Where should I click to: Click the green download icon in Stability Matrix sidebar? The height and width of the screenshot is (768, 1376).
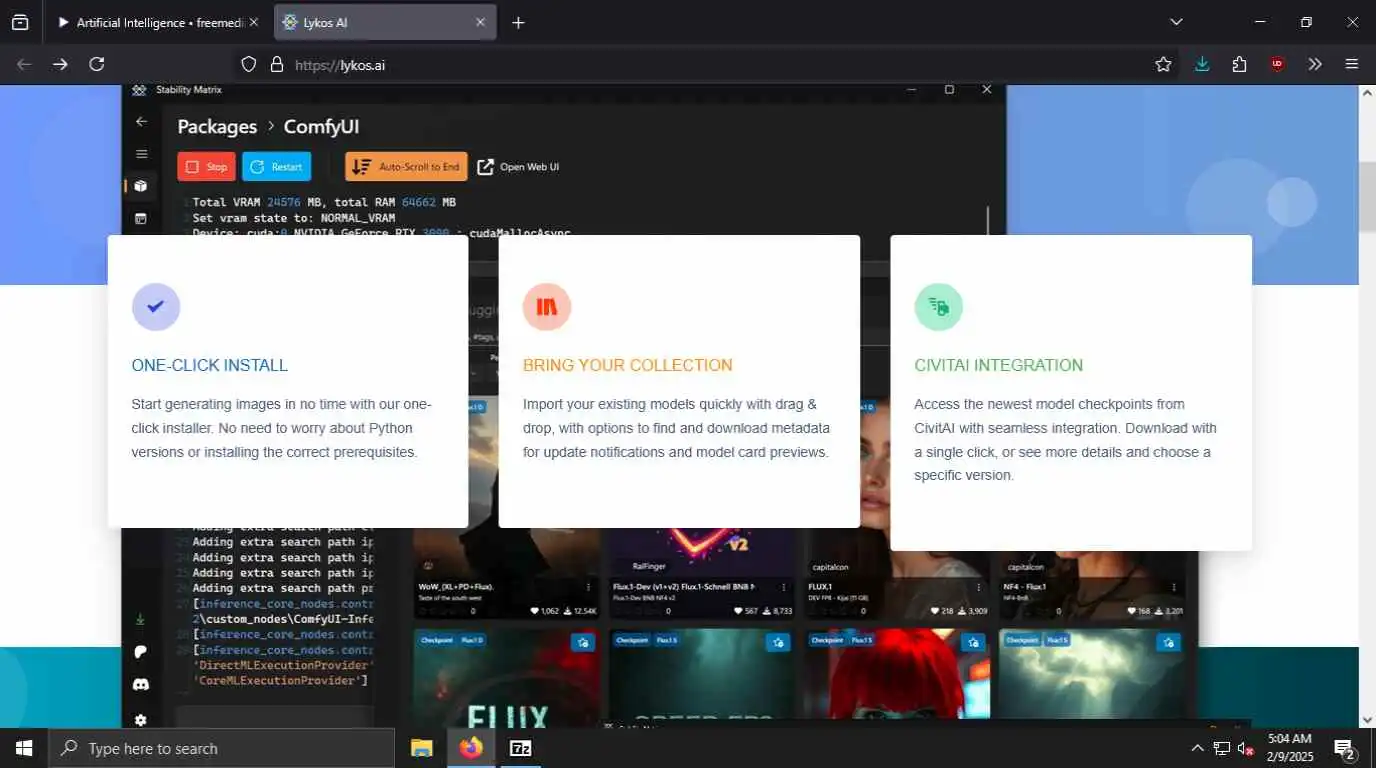pos(141,619)
